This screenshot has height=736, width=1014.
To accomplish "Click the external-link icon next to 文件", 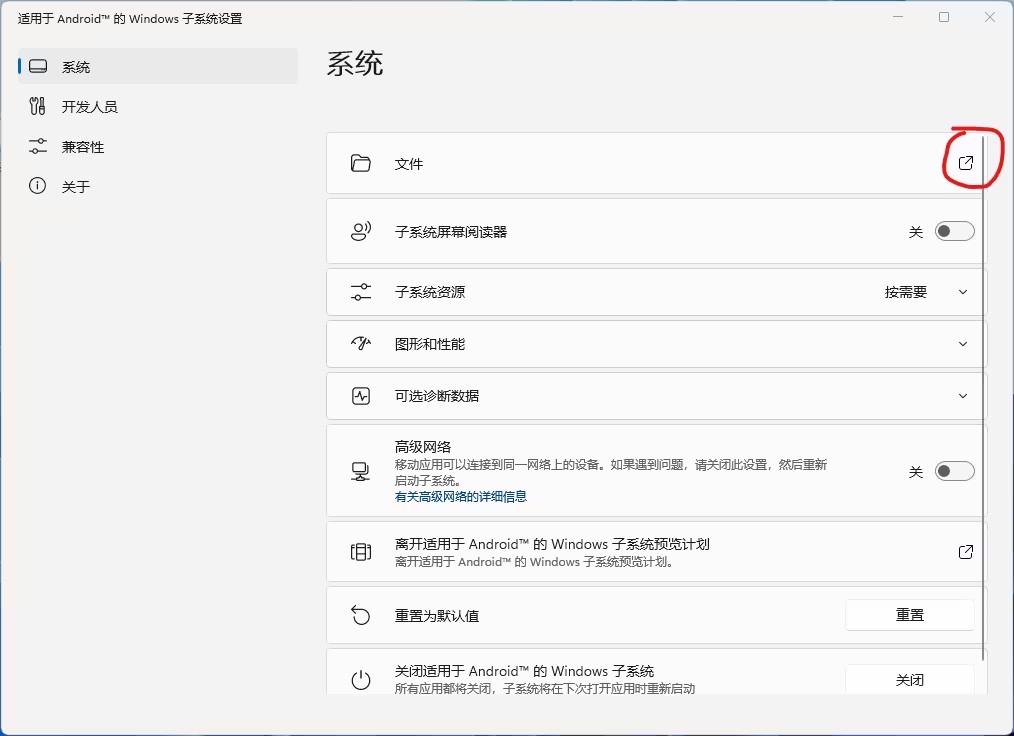I will tap(964, 161).
